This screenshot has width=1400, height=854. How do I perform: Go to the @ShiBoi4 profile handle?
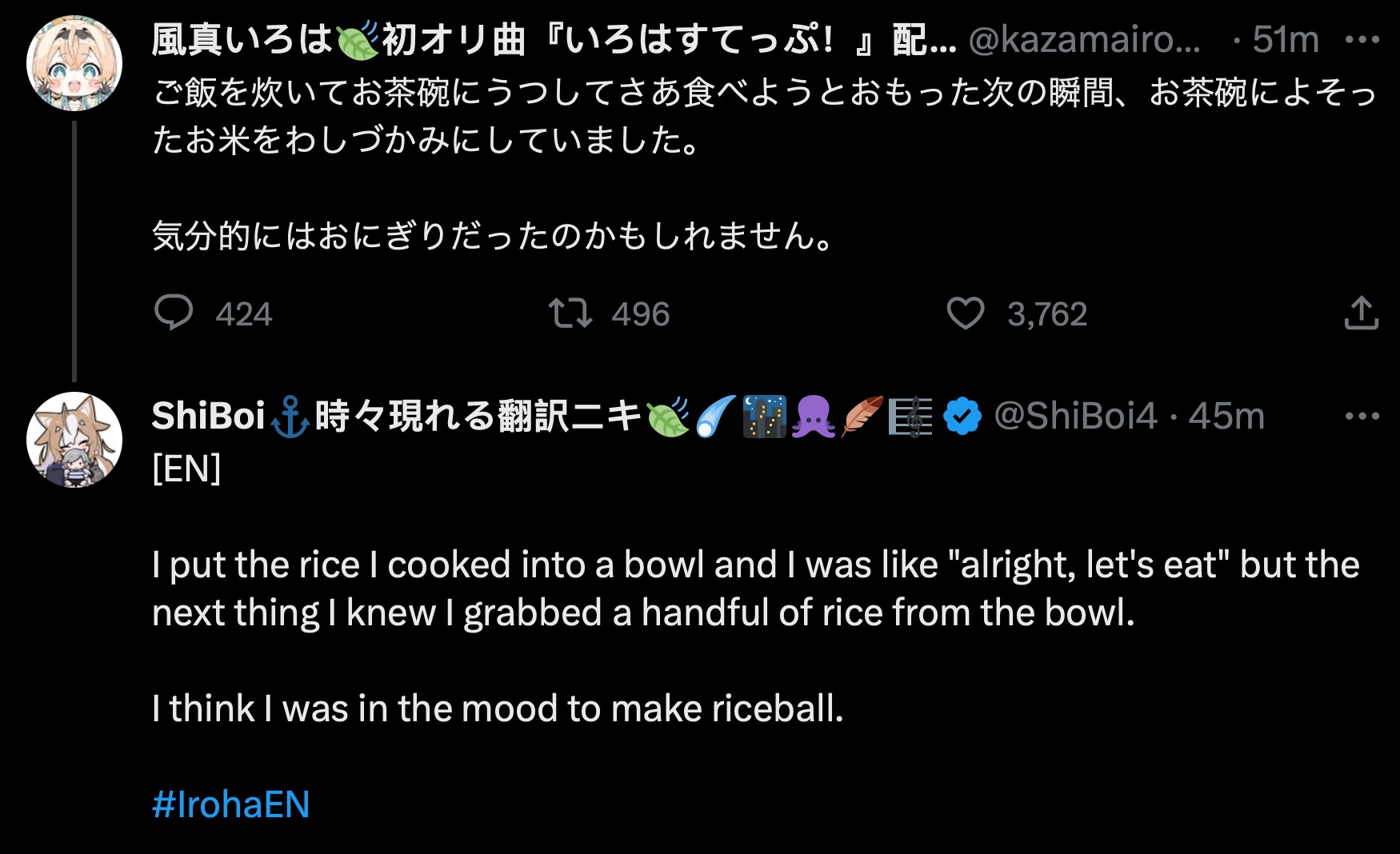(1075, 417)
